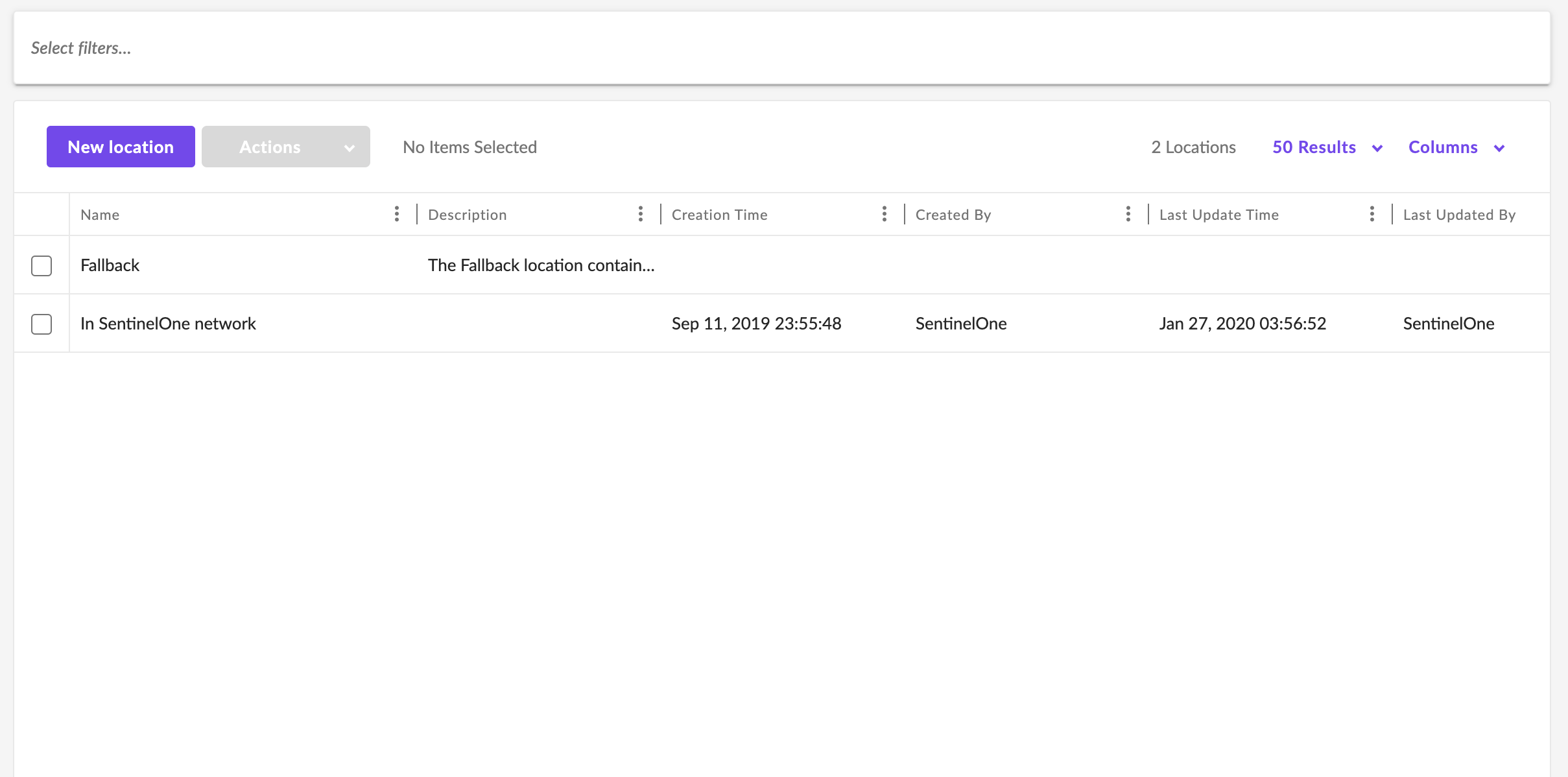Viewport: 1568px width, 777px height.
Task: Click the Select filters input field
Action: click(x=781, y=48)
